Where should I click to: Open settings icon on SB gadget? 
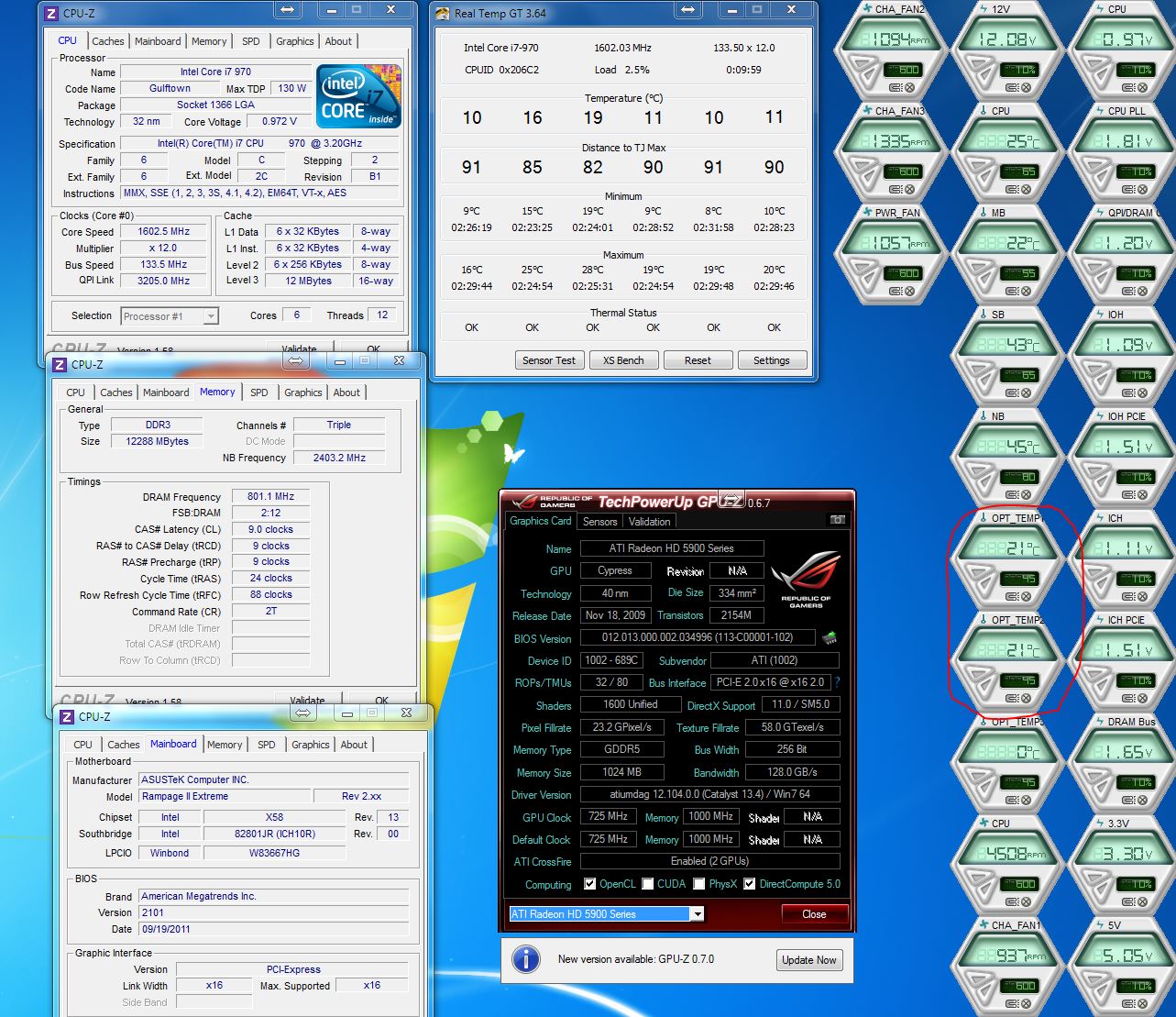(x=1011, y=392)
